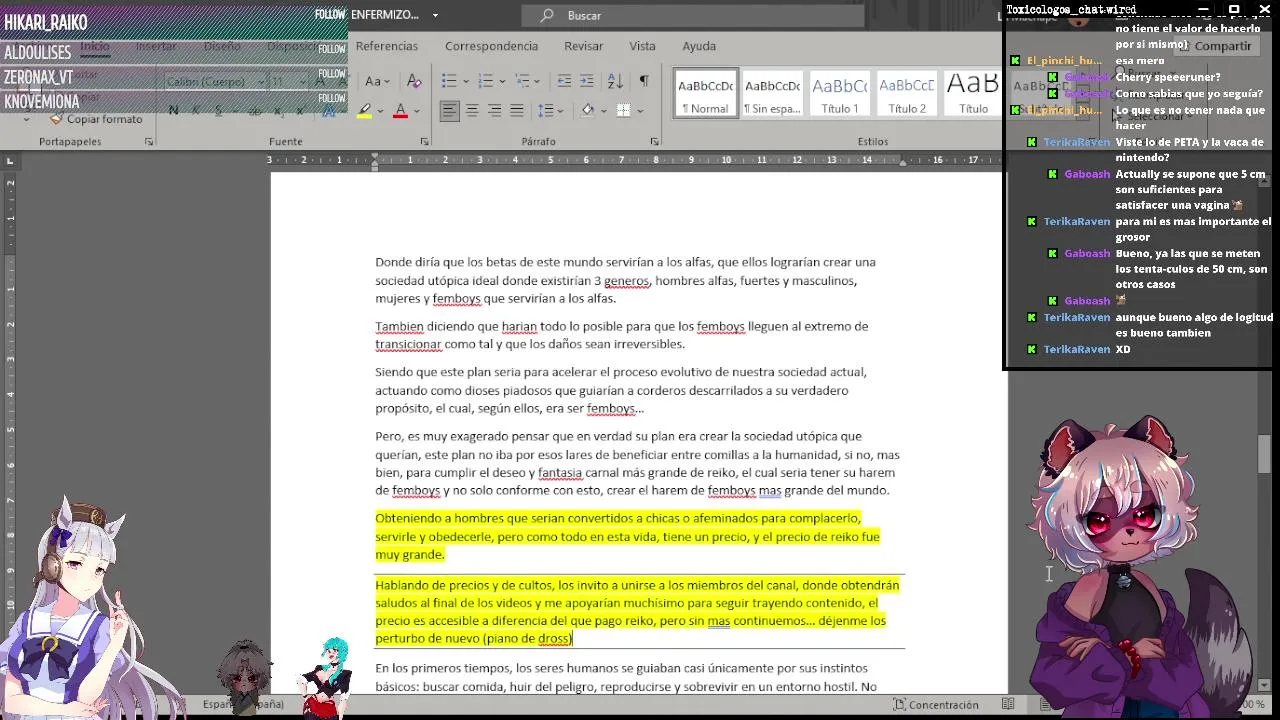Apply multilevel list formatting
Screen dimensions: 1280x720
click(522, 81)
